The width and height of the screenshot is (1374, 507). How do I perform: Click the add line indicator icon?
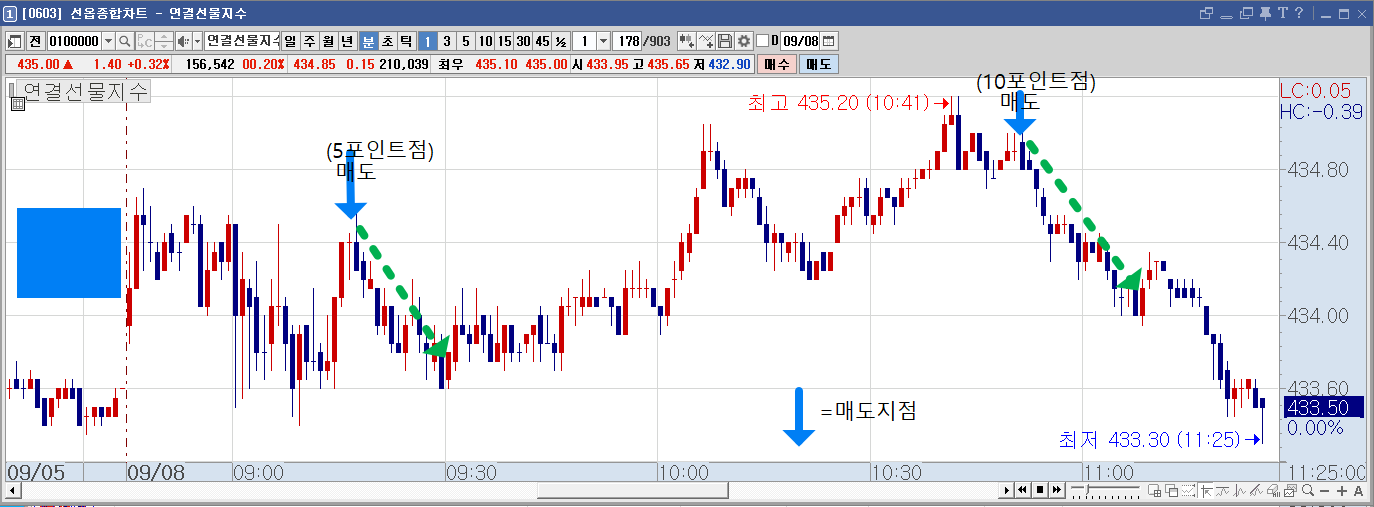[x=706, y=41]
